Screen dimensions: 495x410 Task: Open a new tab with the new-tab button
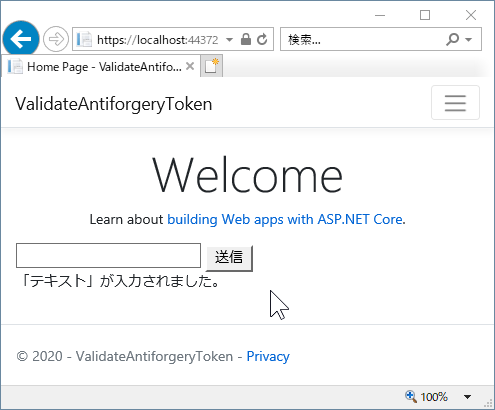coord(211,66)
